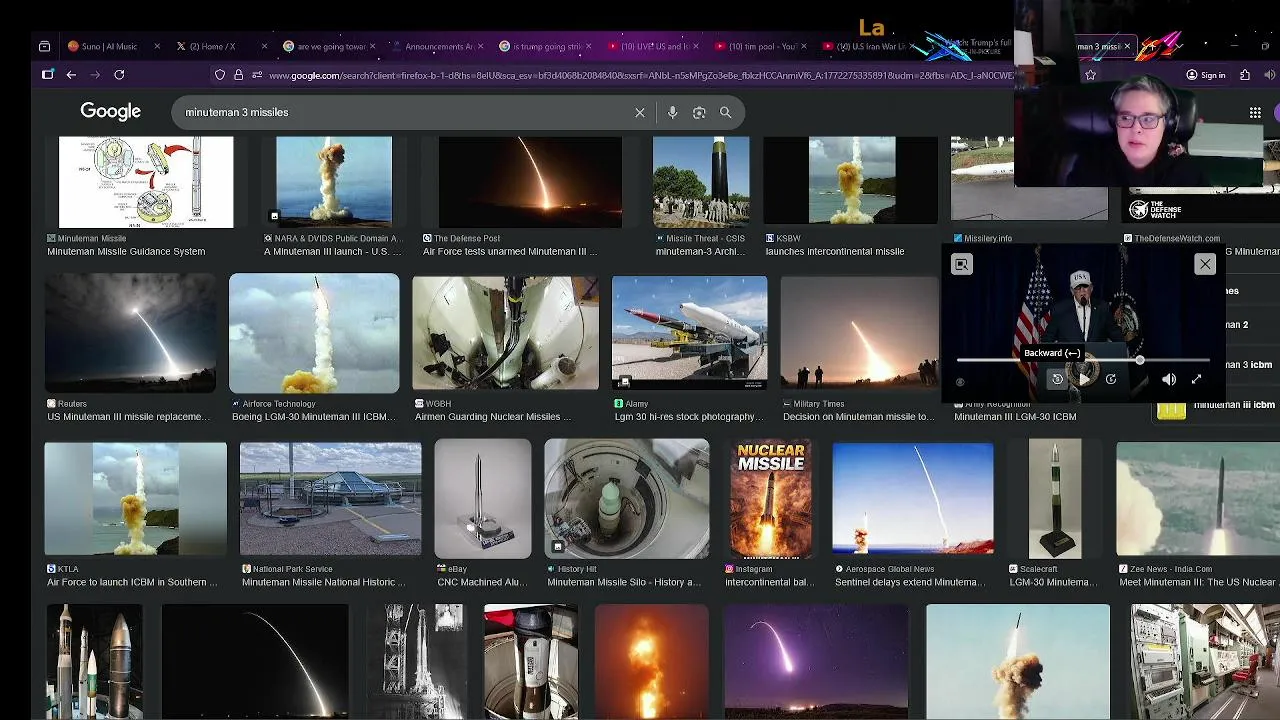
Task: Open Airmen Guarding Nuclear Missiles link
Action: (x=494, y=417)
